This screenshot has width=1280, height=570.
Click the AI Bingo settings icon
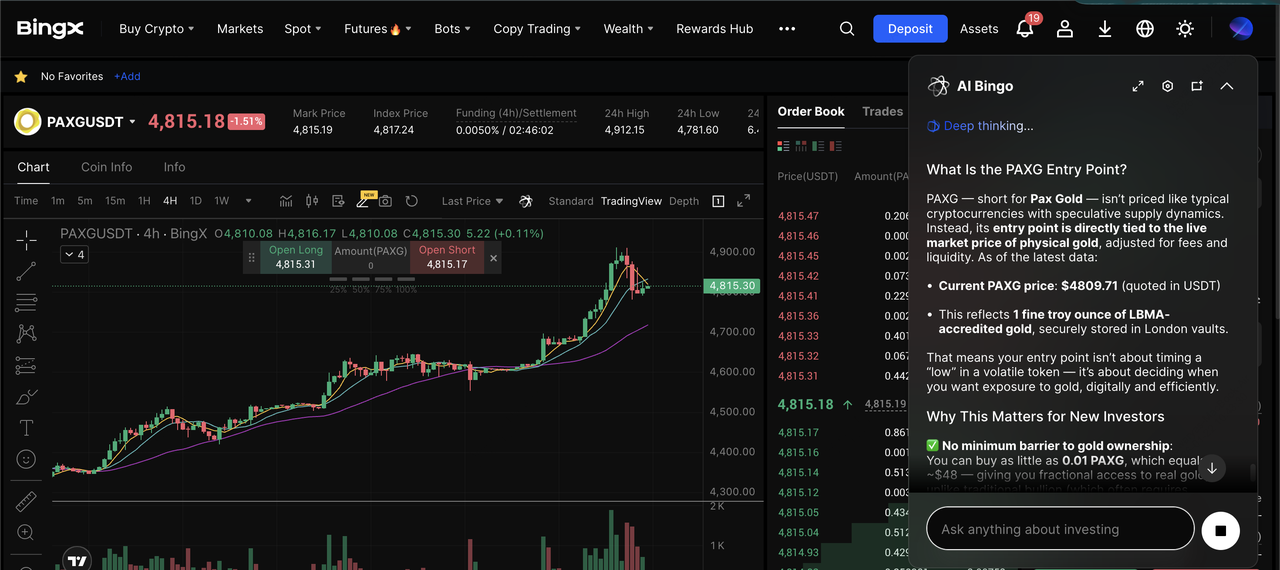point(1167,86)
